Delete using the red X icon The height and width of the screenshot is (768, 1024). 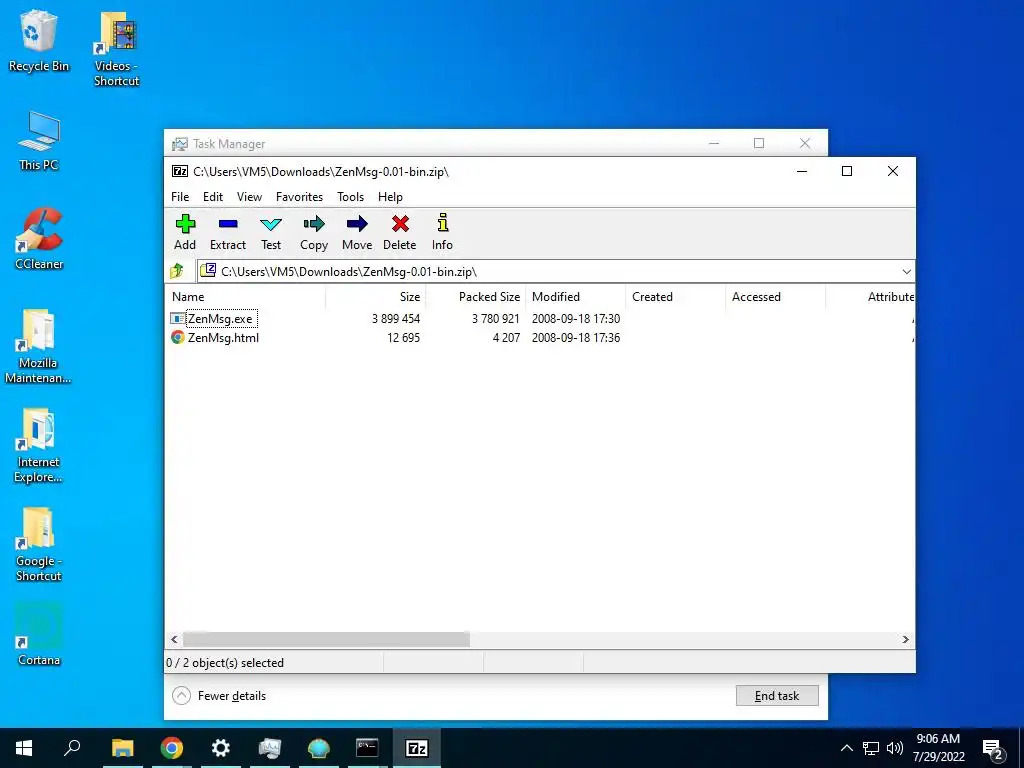[x=400, y=224]
